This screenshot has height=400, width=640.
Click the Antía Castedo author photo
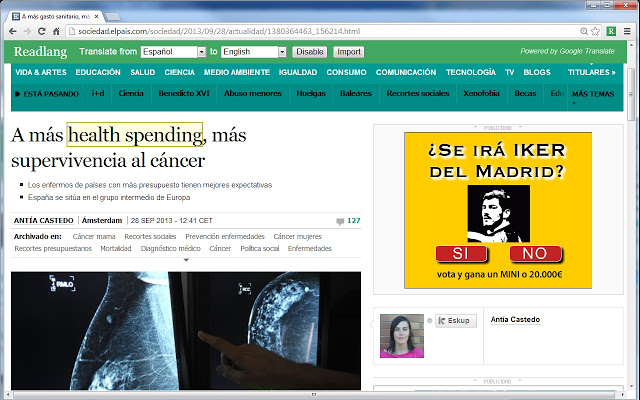(402, 336)
